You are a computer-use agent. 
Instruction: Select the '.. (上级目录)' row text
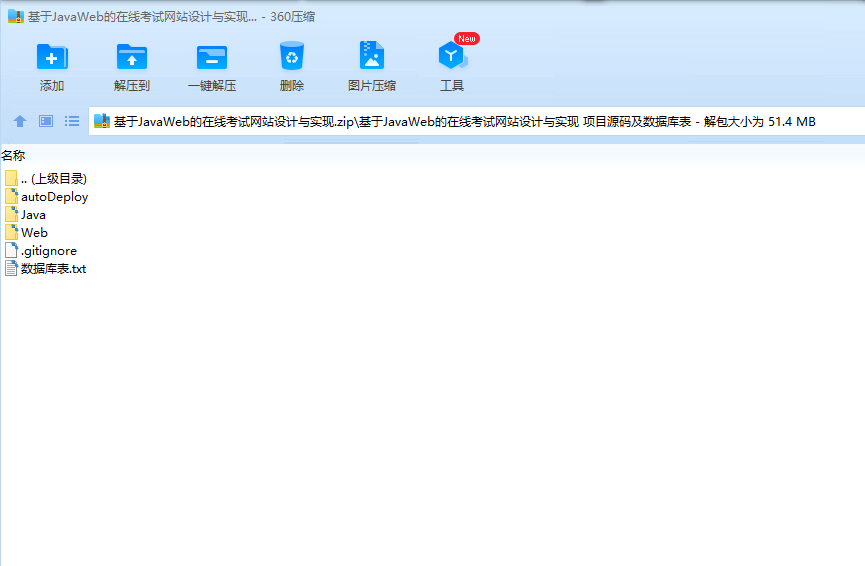point(54,179)
